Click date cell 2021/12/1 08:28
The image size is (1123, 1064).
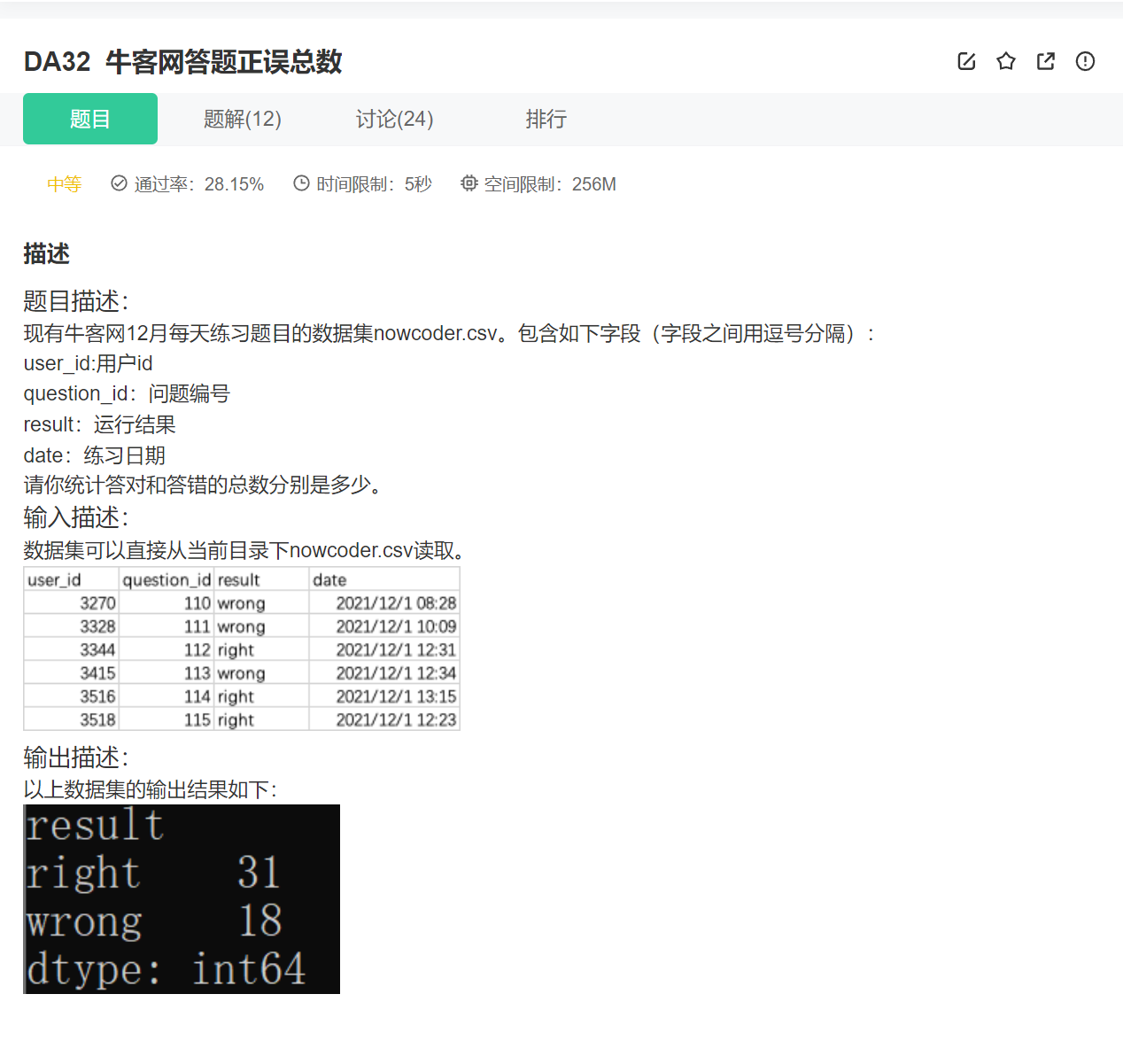[x=384, y=603]
